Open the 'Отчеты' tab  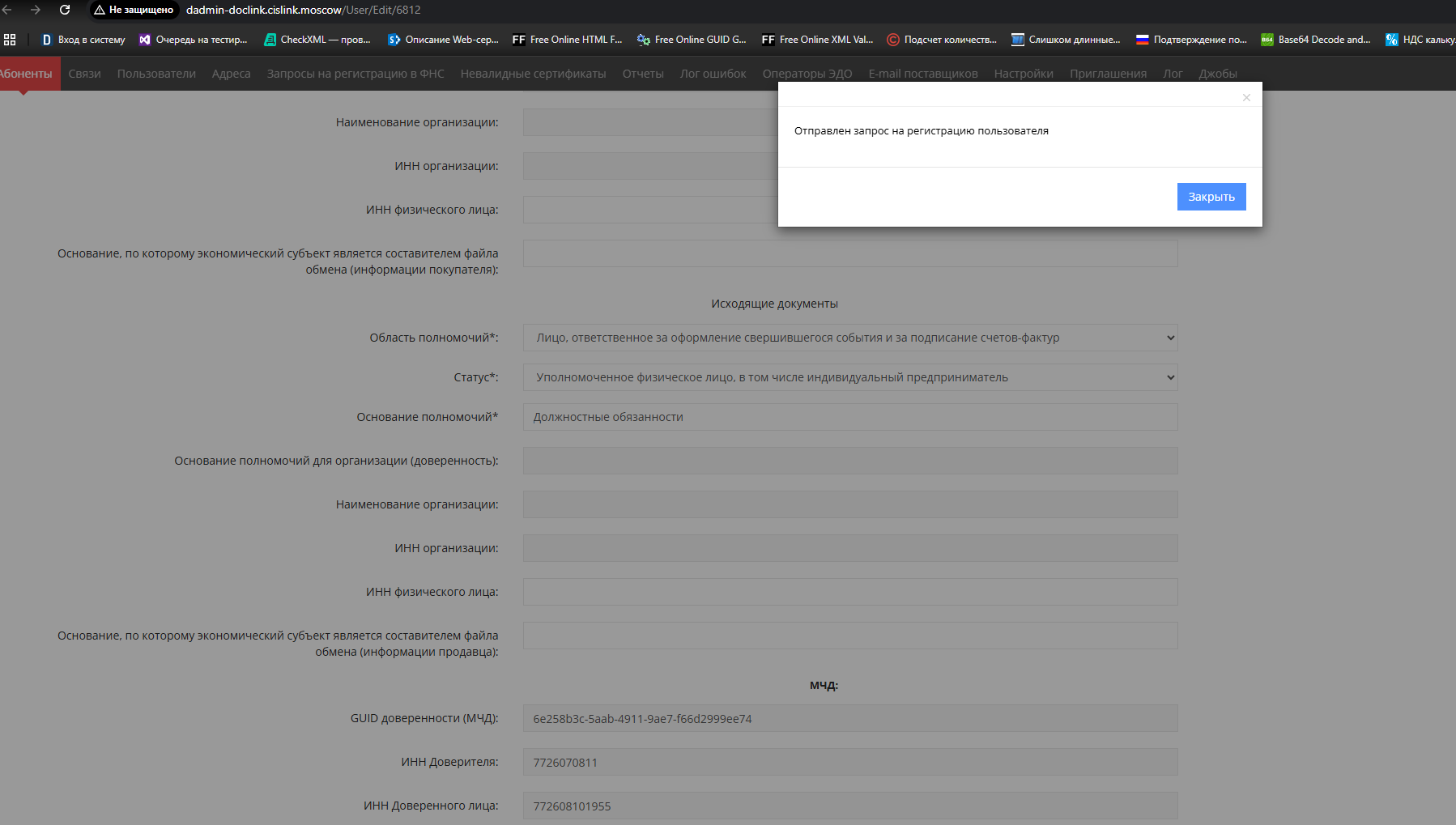(x=643, y=74)
